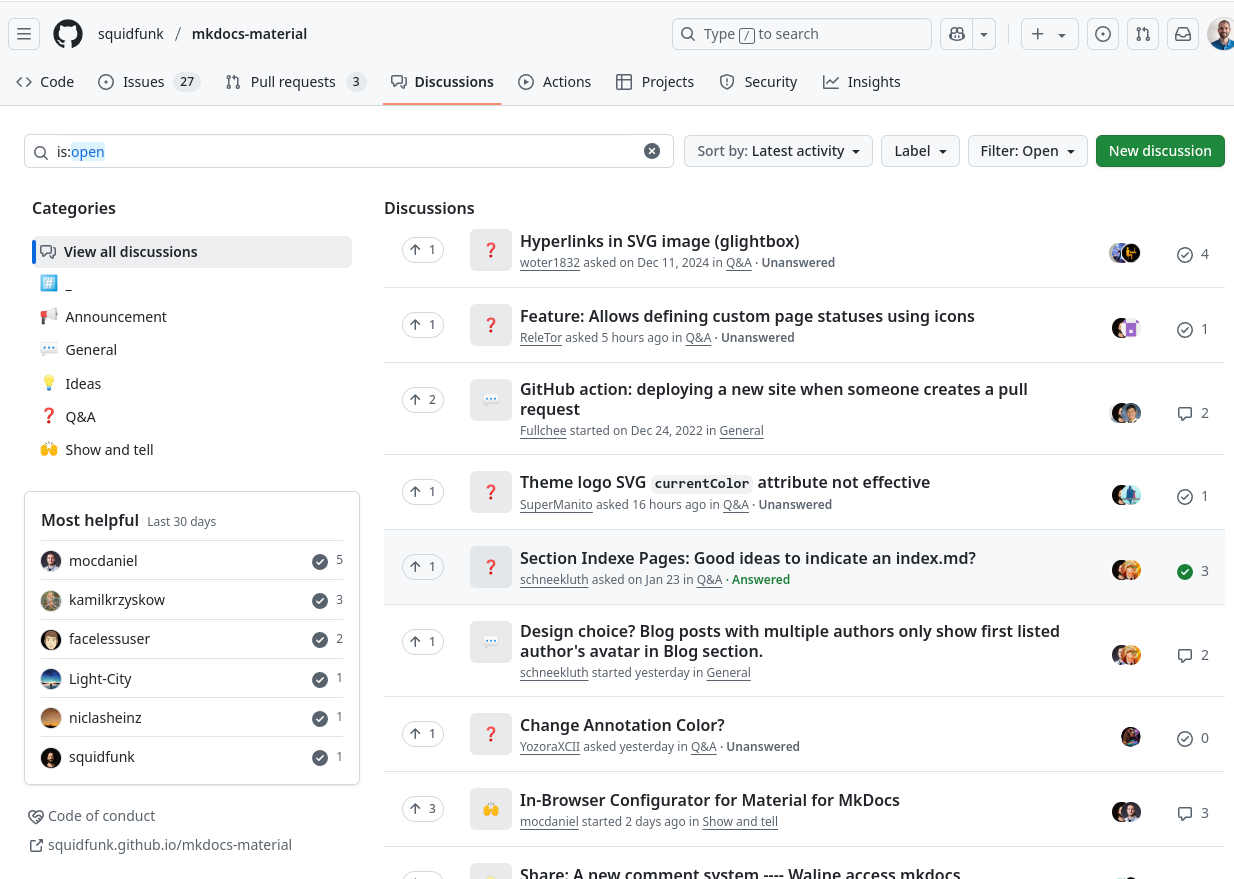Screen dimensions: 1234x879
Task: Upvote Blog posts multiple authors discussion
Action: [x=423, y=642]
